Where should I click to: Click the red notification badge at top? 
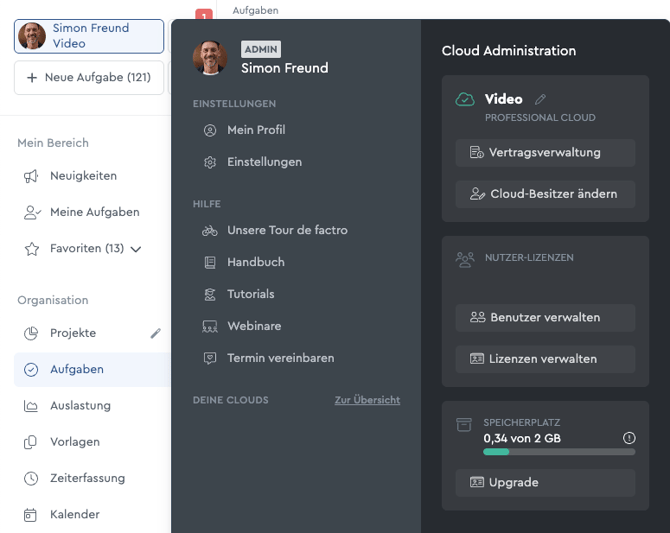(x=204, y=14)
